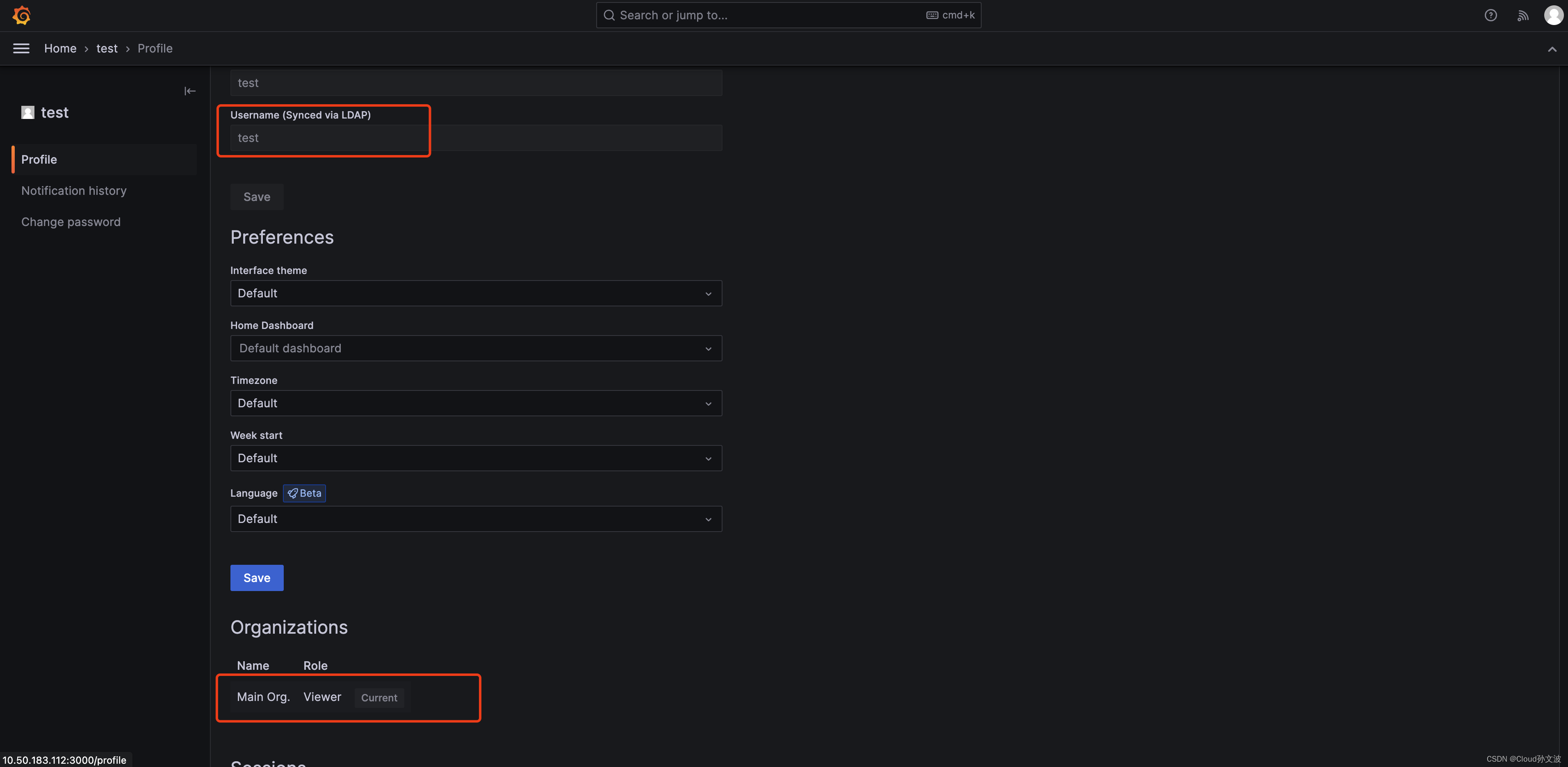The height and width of the screenshot is (767, 1568).
Task: Click the Change password link
Action: click(x=71, y=222)
